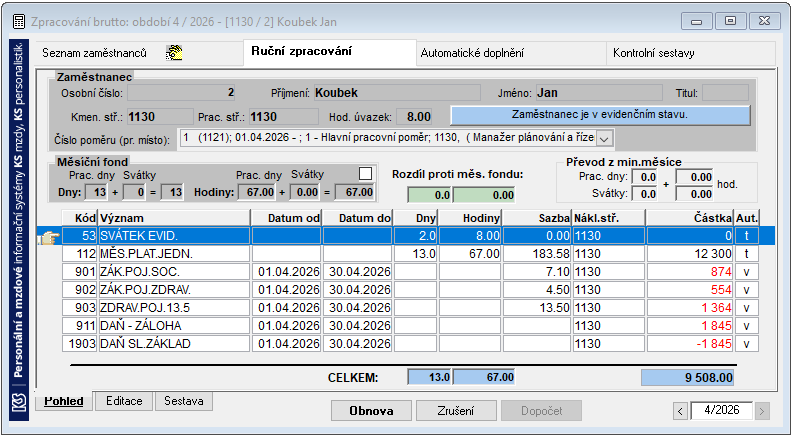
Task: Click the pointing hand row marker
Action: pyautogui.click(x=50, y=237)
